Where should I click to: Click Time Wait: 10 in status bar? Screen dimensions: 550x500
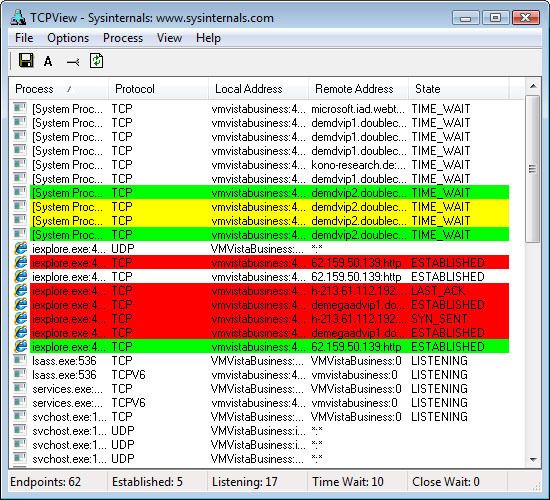[348, 482]
